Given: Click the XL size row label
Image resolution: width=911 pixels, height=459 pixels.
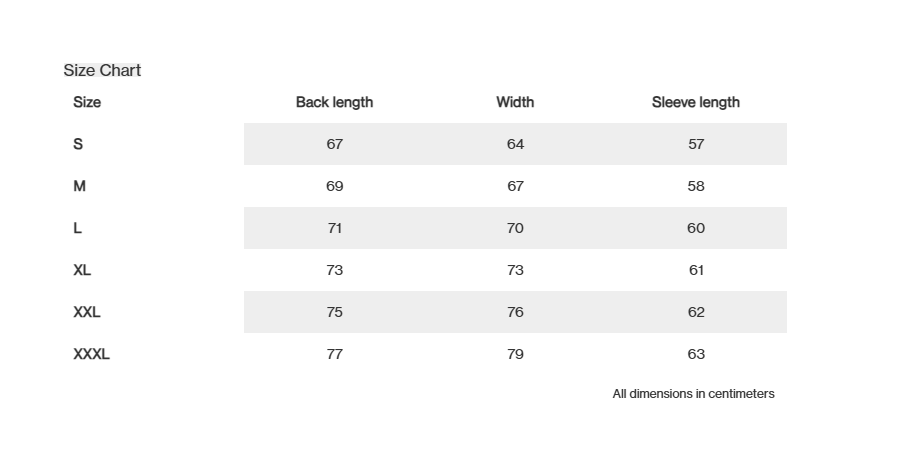Looking at the screenshot, I should point(82,270).
